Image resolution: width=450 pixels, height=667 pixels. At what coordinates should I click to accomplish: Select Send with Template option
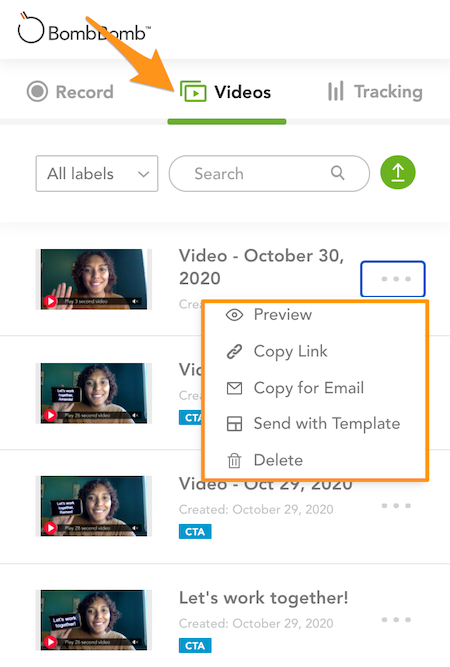tap(315, 424)
